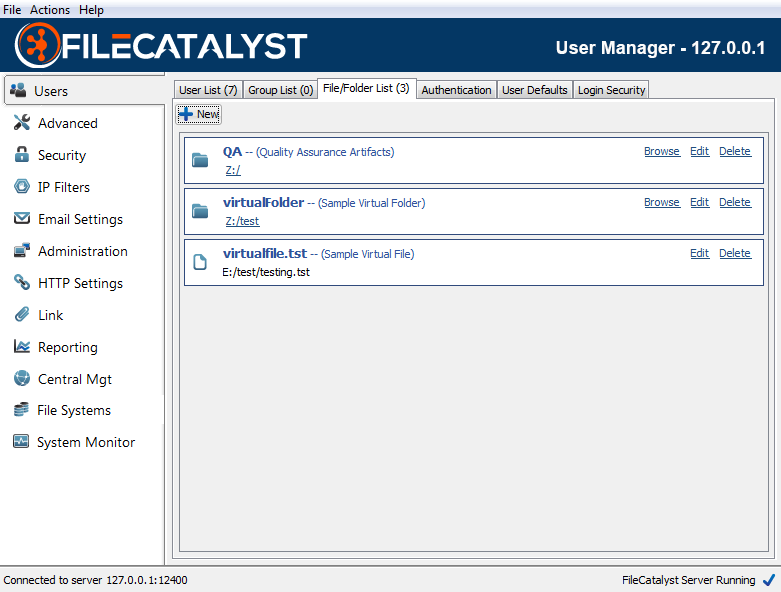The width and height of the screenshot is (781, 592).
Task: Click the IP Filters shield icon
Action: [x=21, y=186]
